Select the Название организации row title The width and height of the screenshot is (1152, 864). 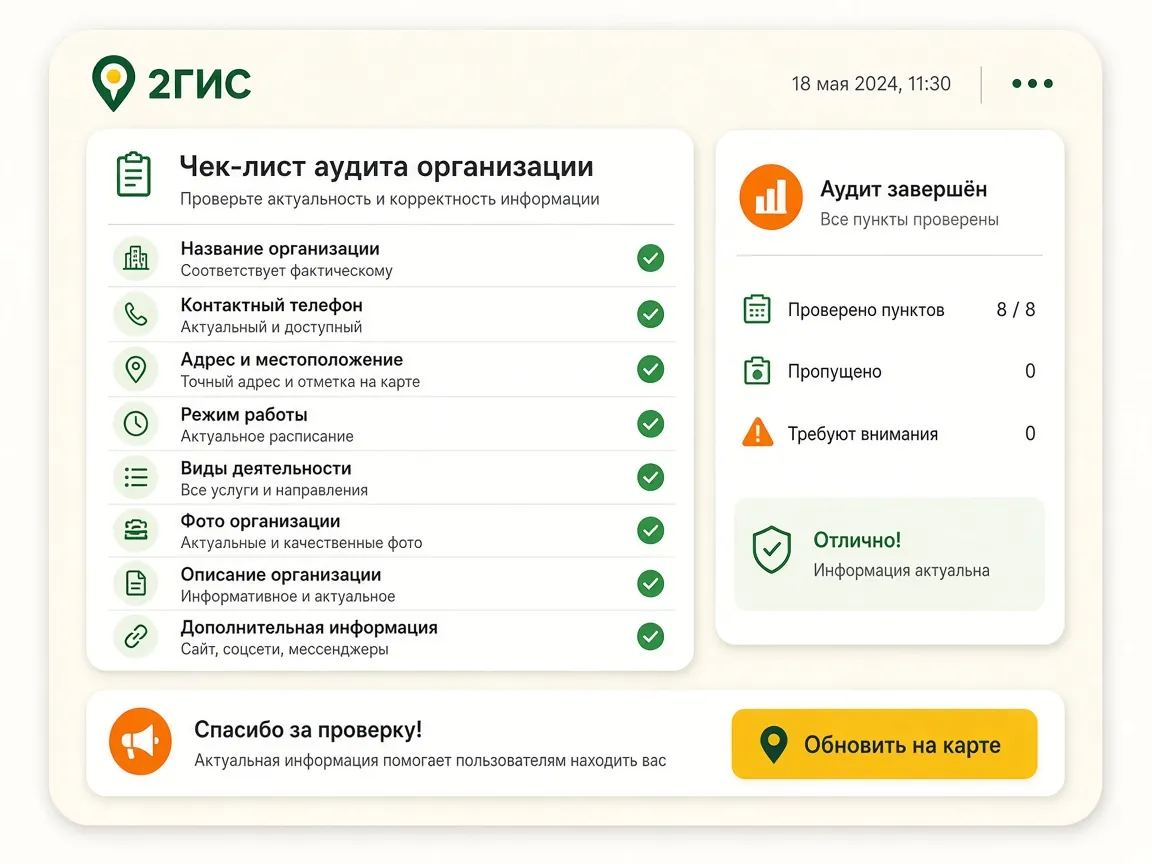point(280,248)
